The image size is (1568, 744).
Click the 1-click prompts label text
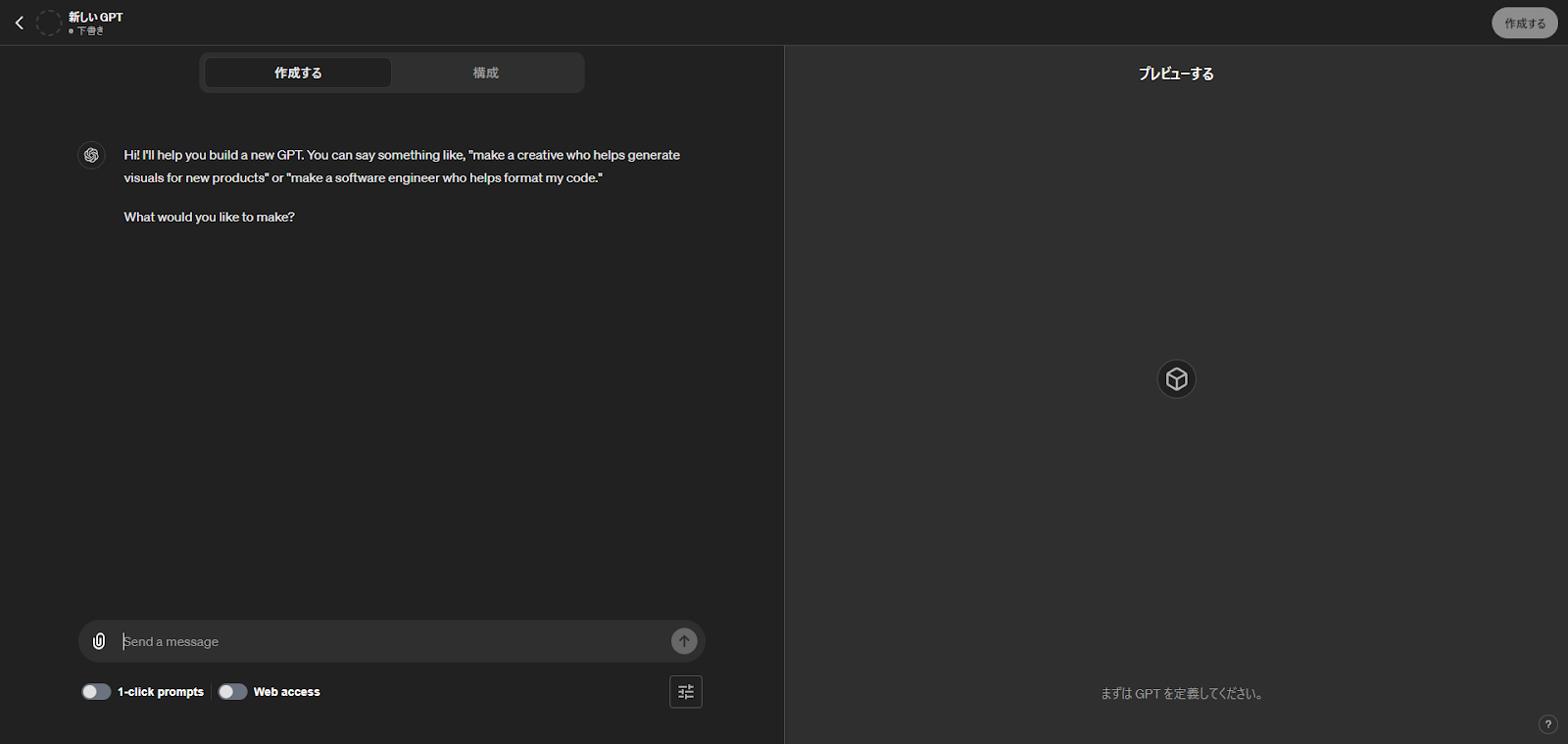click(161, 692)
